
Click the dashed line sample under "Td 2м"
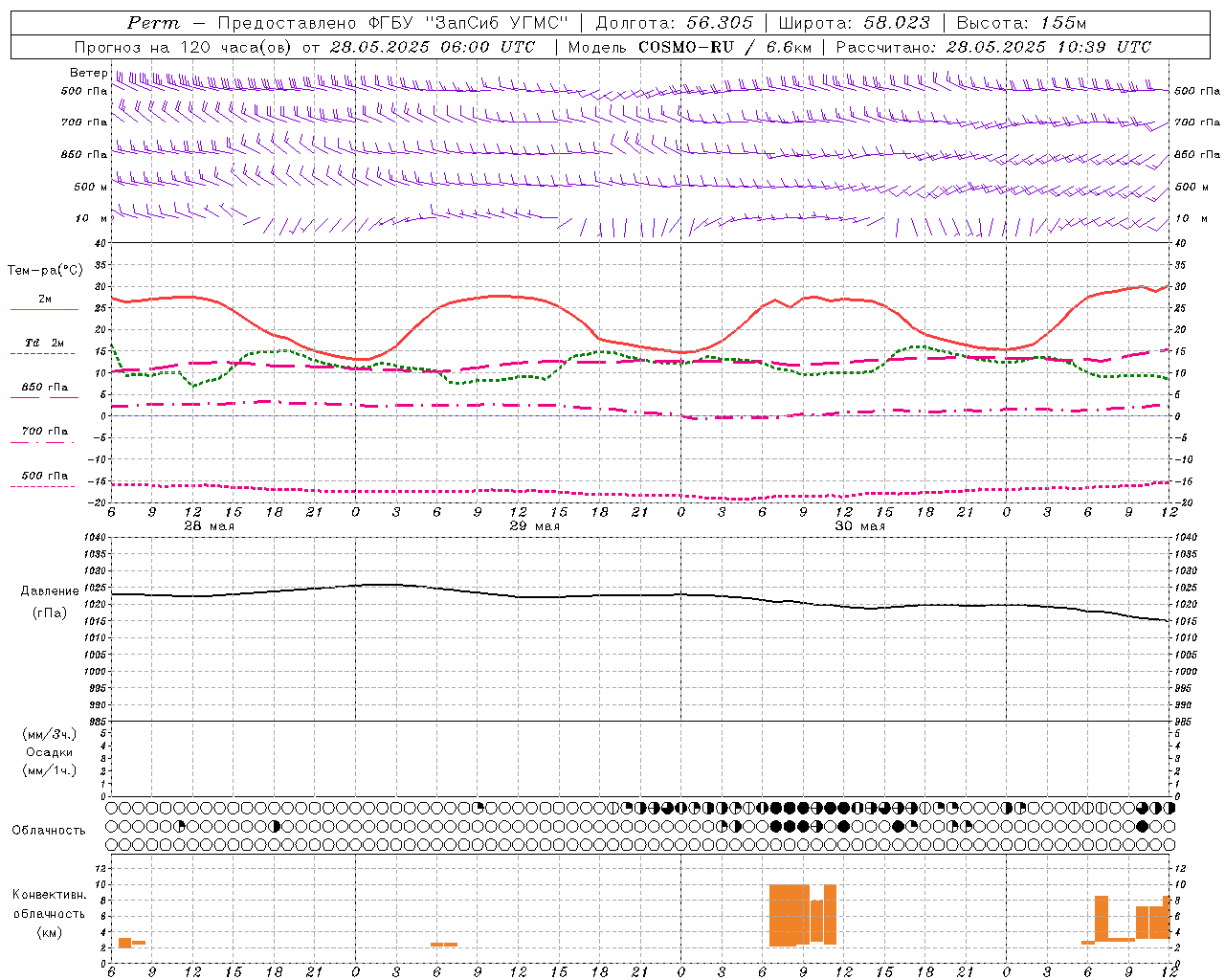(42, 354)
